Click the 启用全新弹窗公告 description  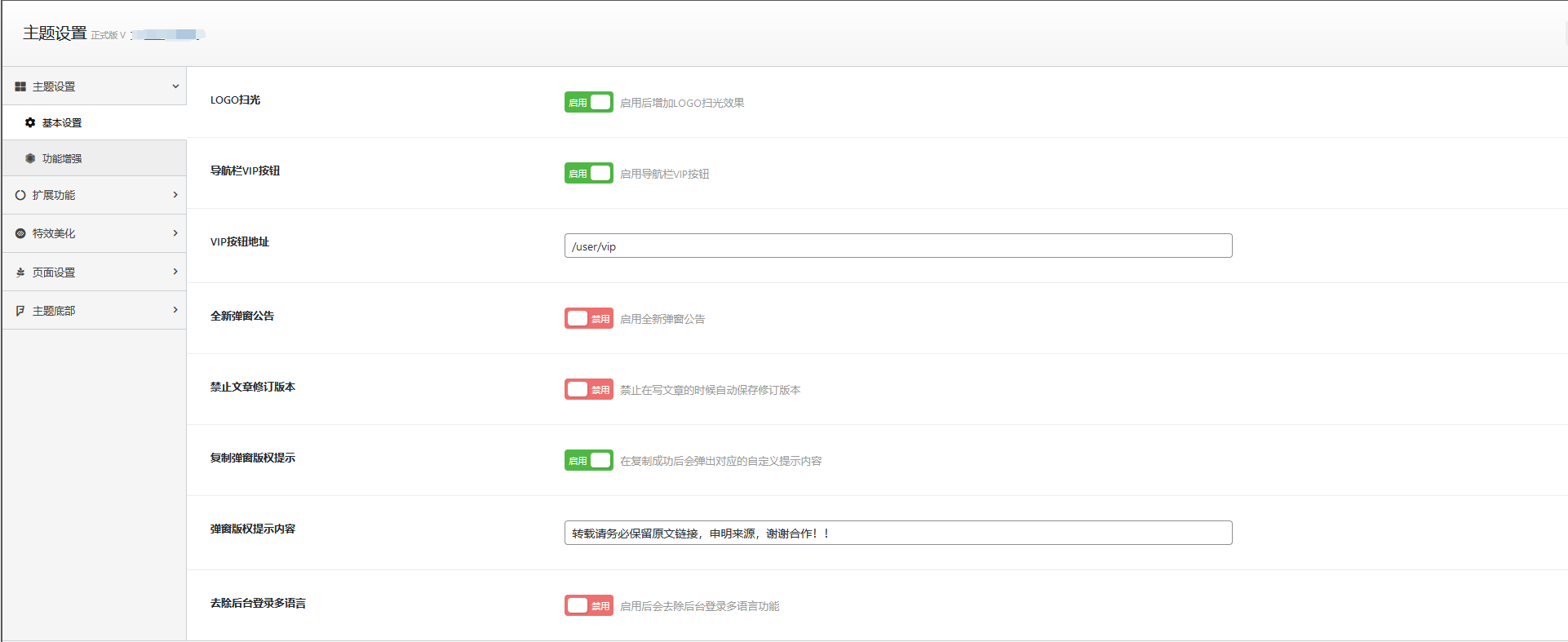click(662, 319)
